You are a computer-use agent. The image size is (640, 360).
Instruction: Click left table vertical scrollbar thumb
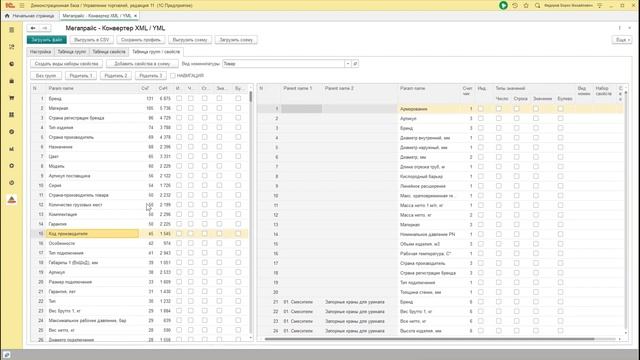pyautogui.click(x=251, y=97)
